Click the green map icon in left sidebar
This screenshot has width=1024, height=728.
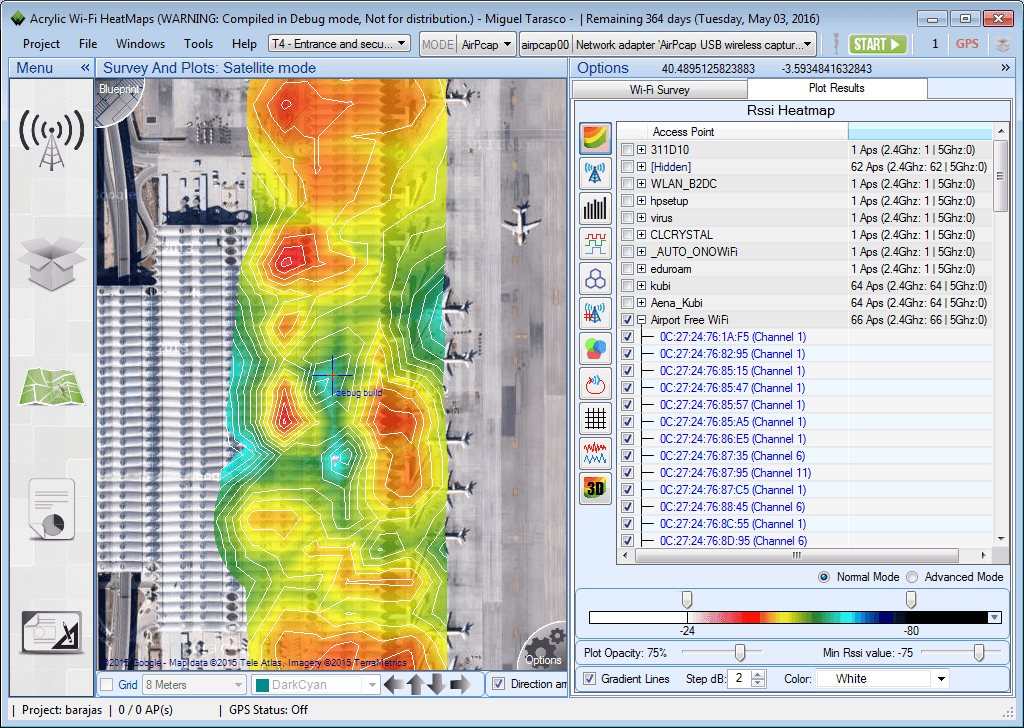50,385
